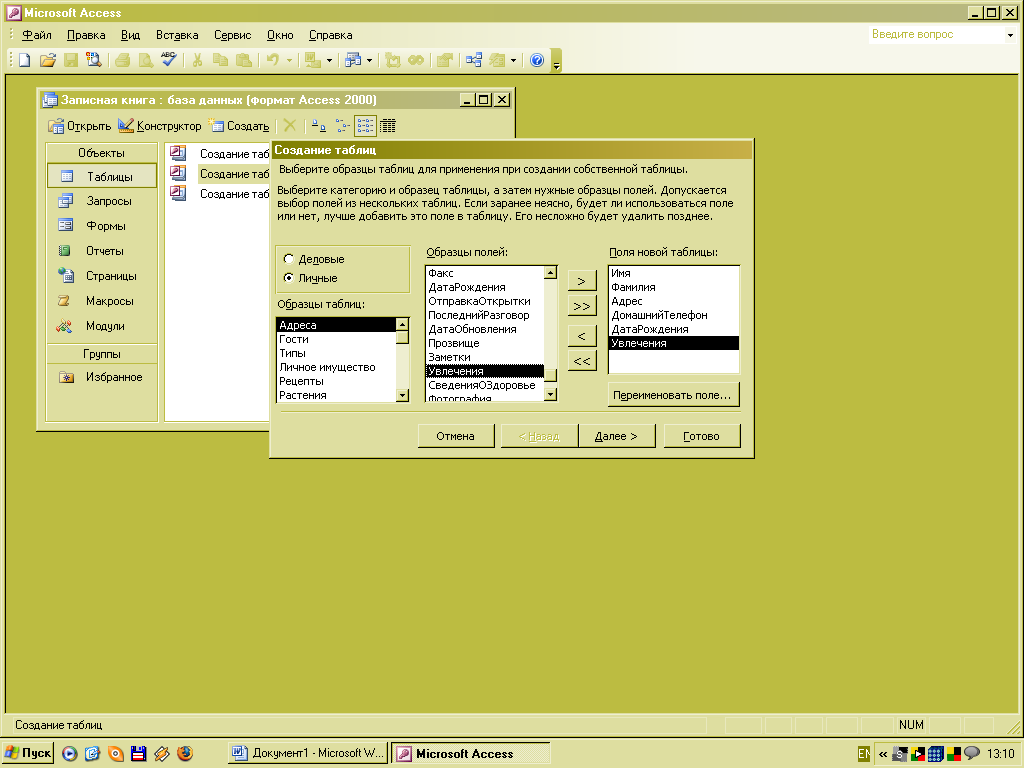Click the Переименовать поле... button
1024x768 pixels.
tap(673, 395)
